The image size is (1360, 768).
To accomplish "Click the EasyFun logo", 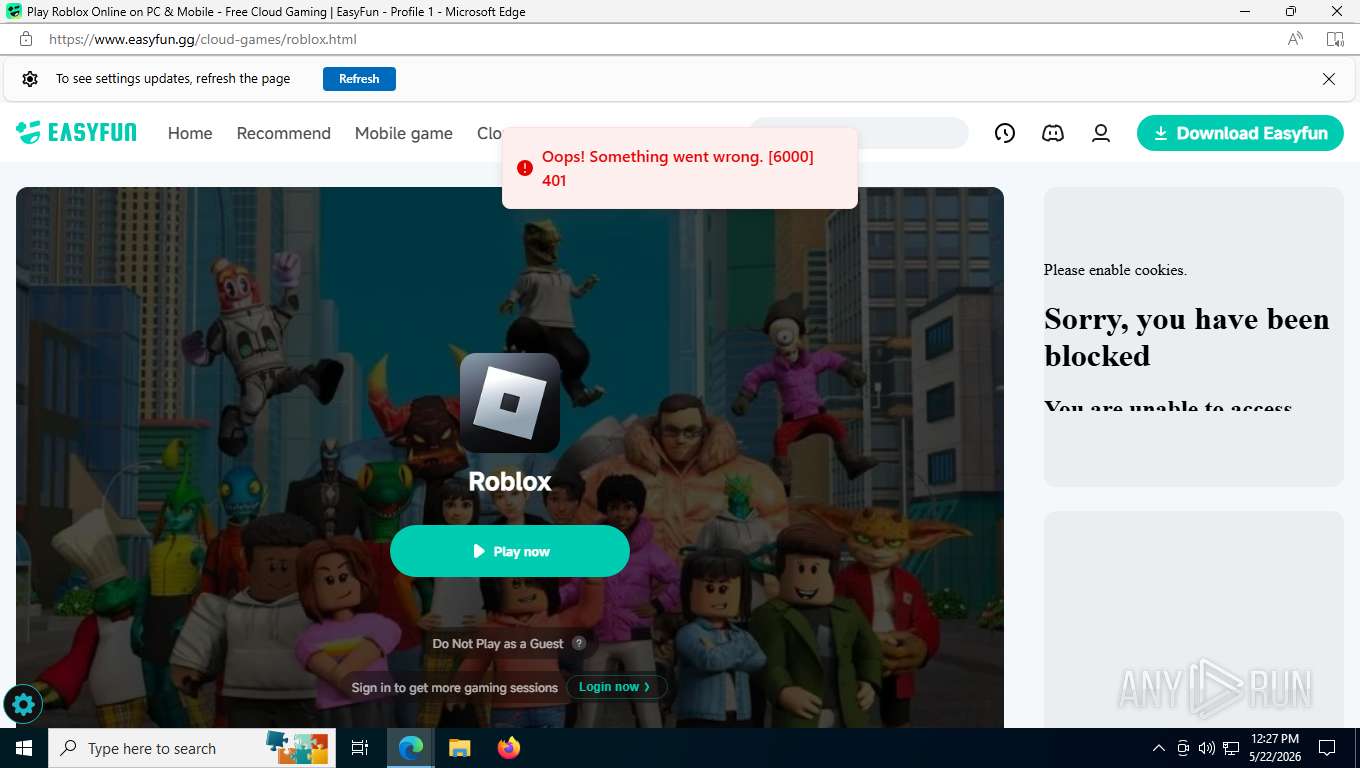I will pos(76,133).
